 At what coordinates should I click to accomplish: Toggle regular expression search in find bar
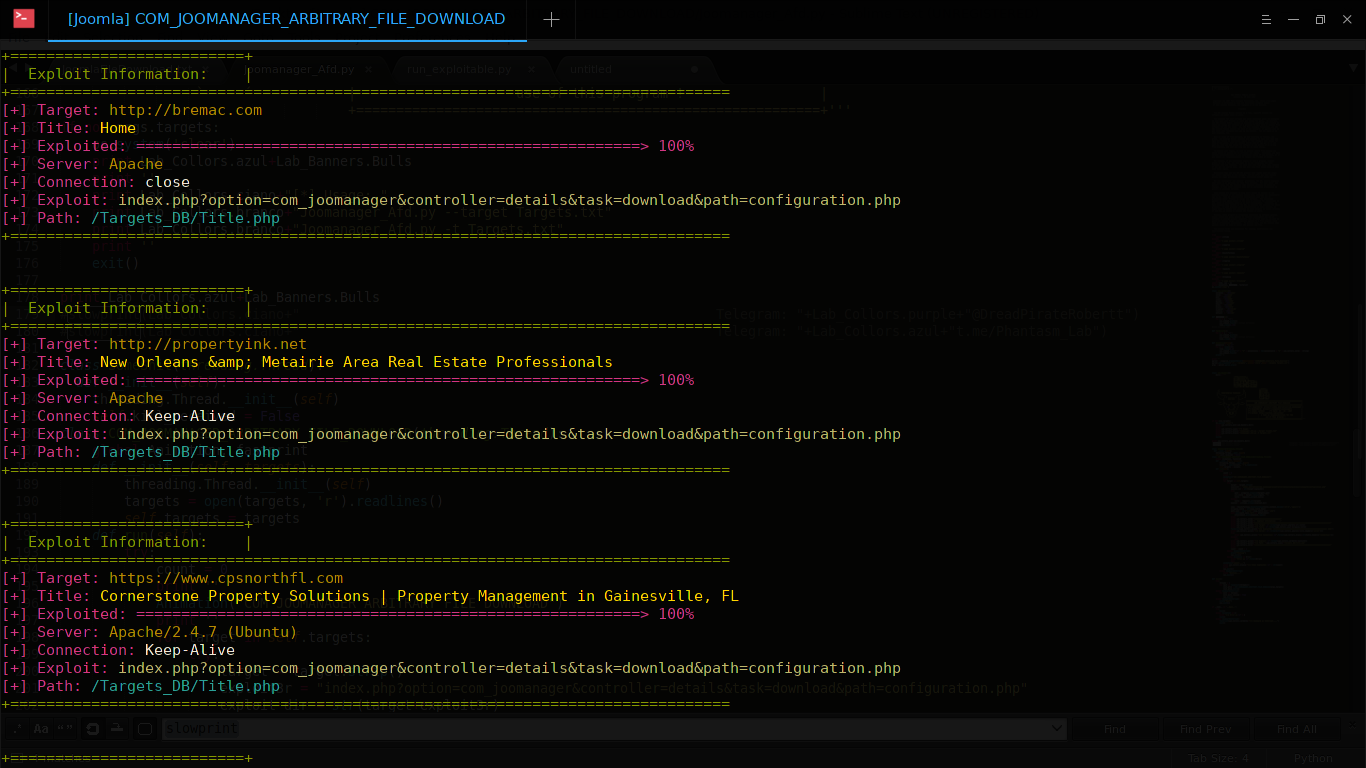tap(17, 729)
